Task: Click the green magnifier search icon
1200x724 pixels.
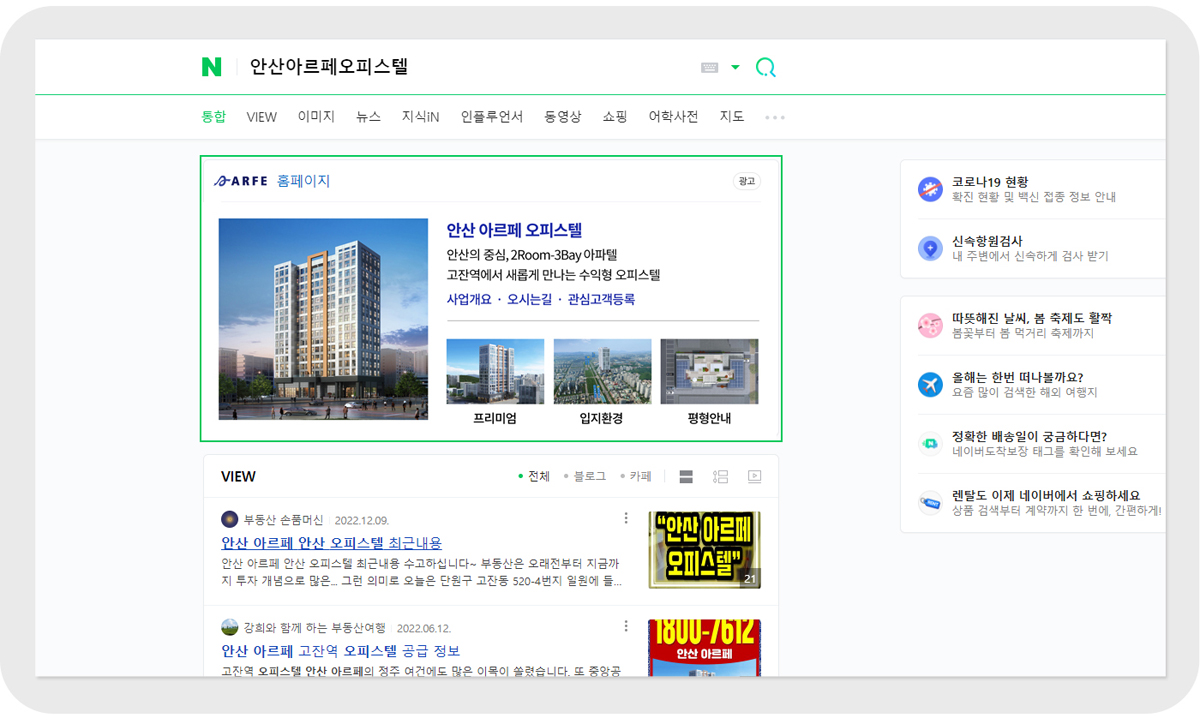Action: point(766,68)
